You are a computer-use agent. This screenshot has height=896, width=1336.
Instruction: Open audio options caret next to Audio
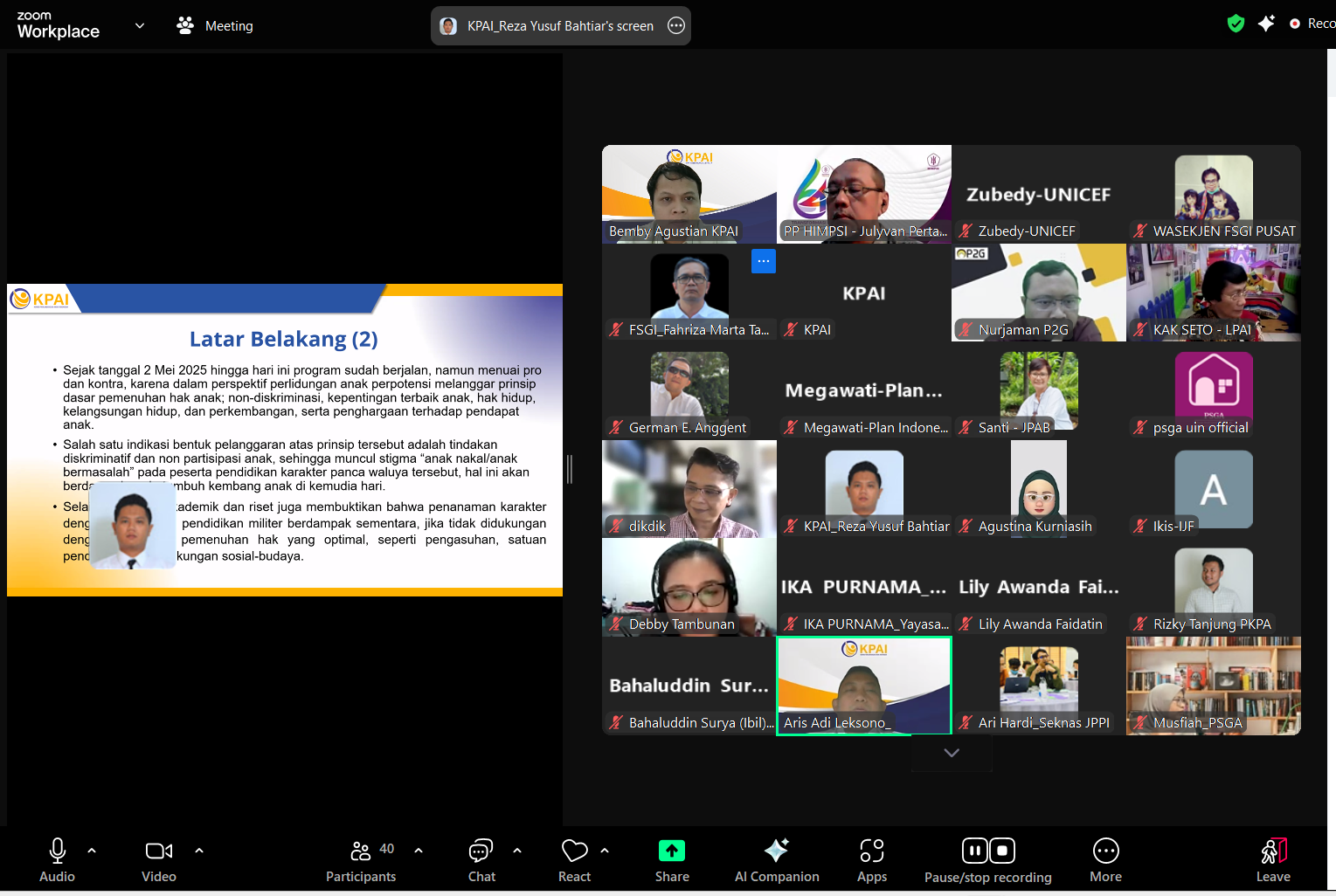92,850
